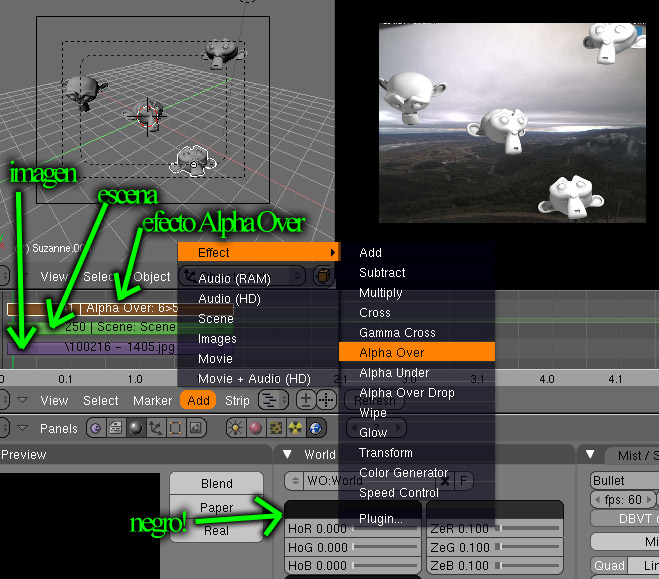
Task: Adjust the HoB horizon blue slider
Action: coord(352,566)
